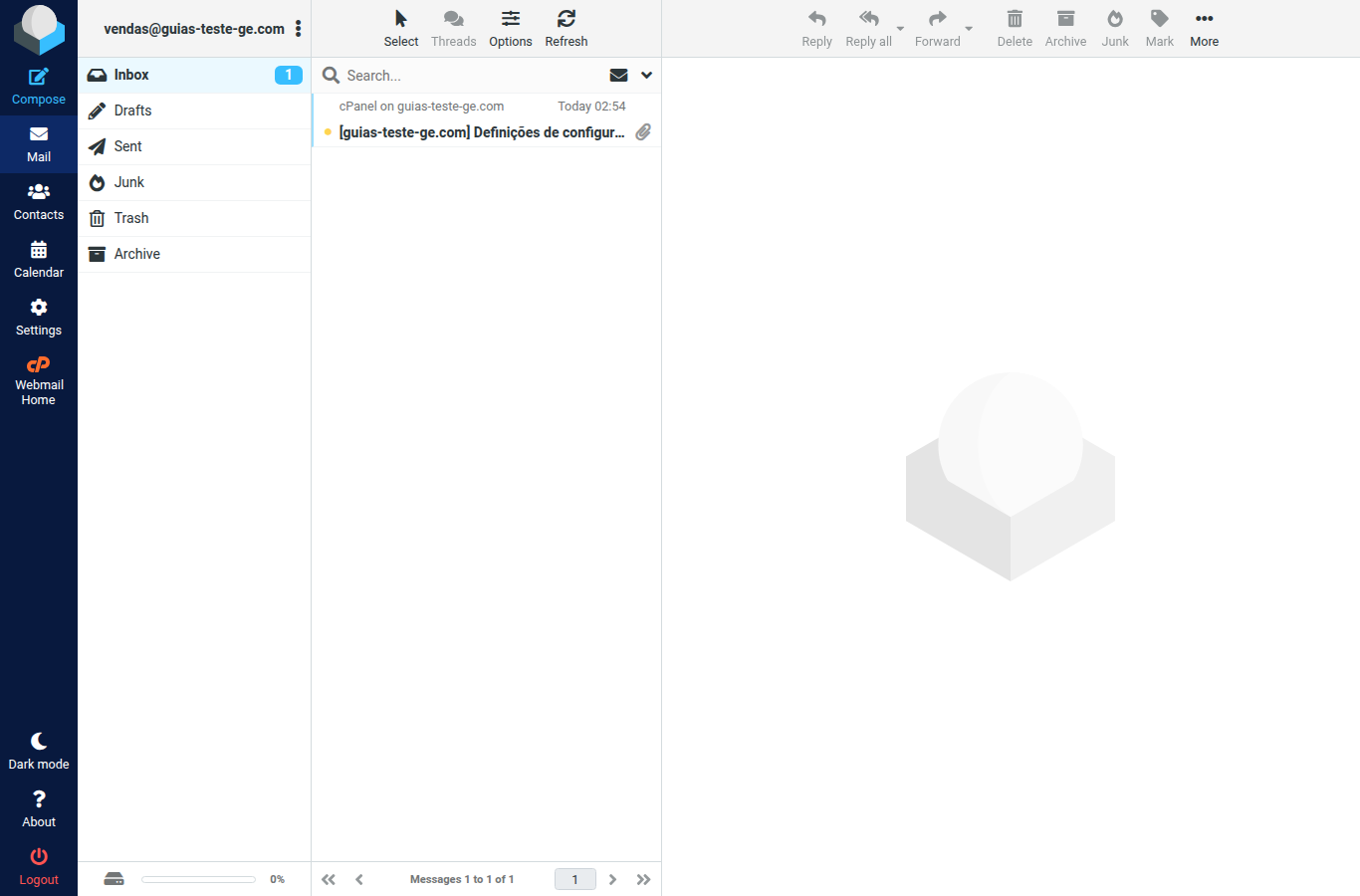Click the attachment paperclip icon
The height and width of the screenshot is (896, 1360).
coord(643,131)
